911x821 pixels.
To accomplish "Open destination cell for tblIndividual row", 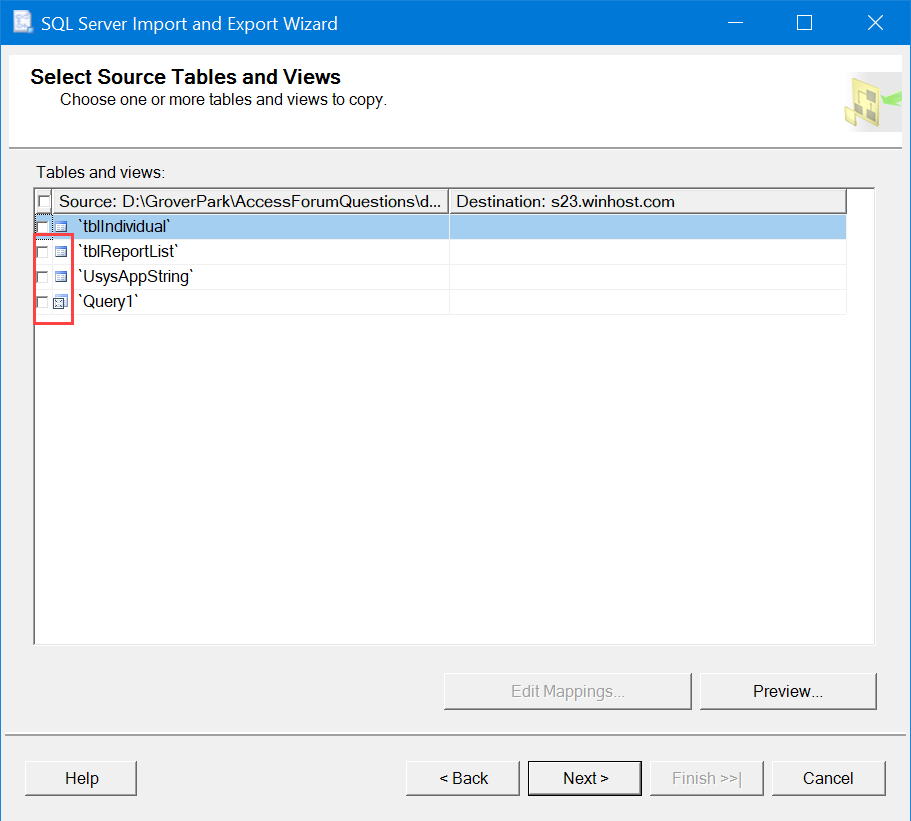I will [x=647, y=227].
